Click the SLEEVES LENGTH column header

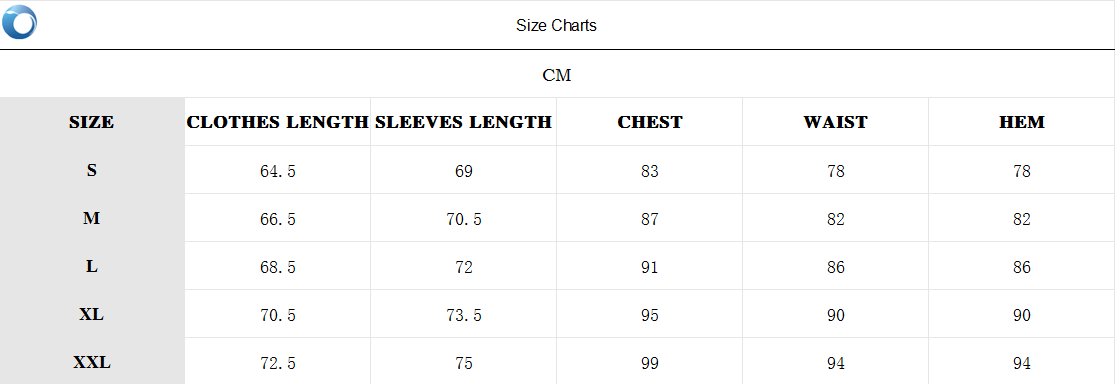coord(463,122)
